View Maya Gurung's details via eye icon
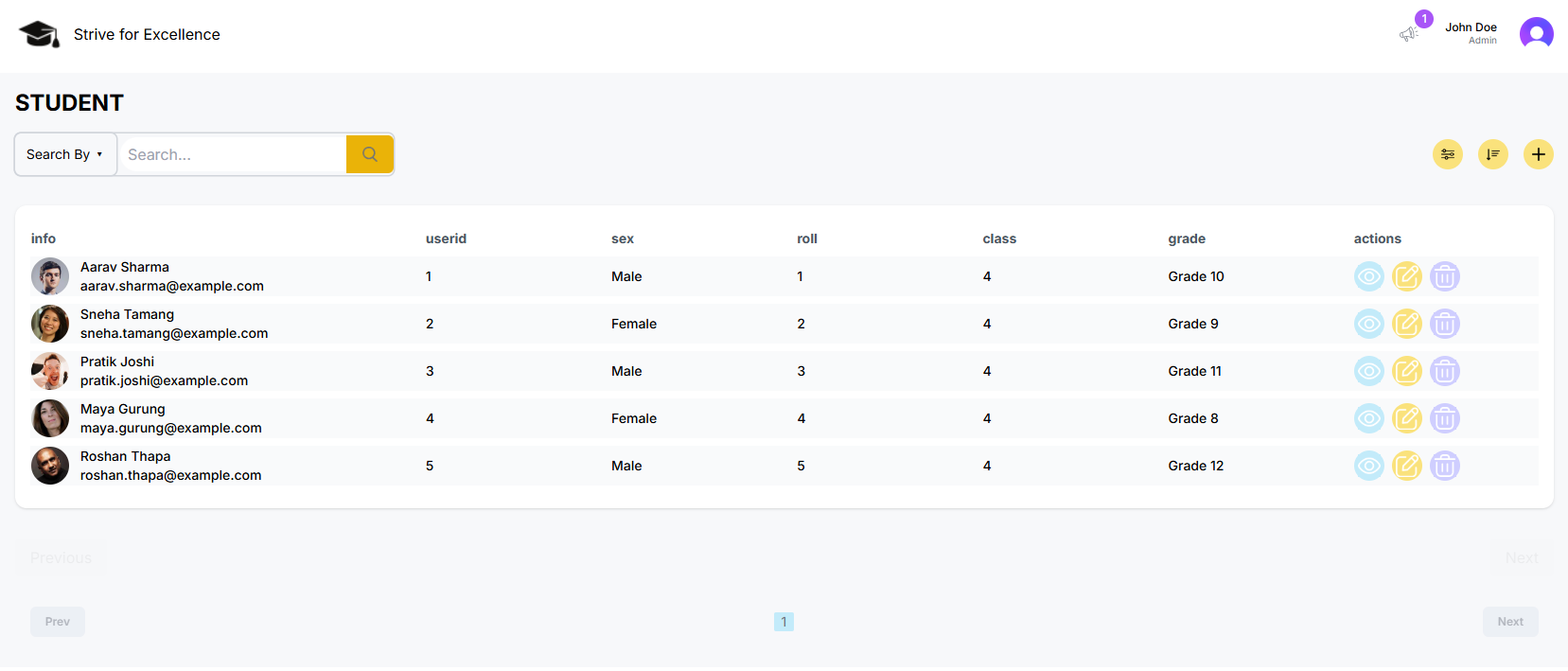This screenshot has height=671, width=1568. [1368, 418]
